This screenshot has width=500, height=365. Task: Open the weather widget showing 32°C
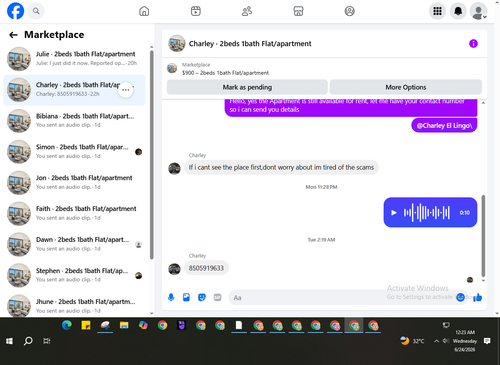(x=412, y=341)
